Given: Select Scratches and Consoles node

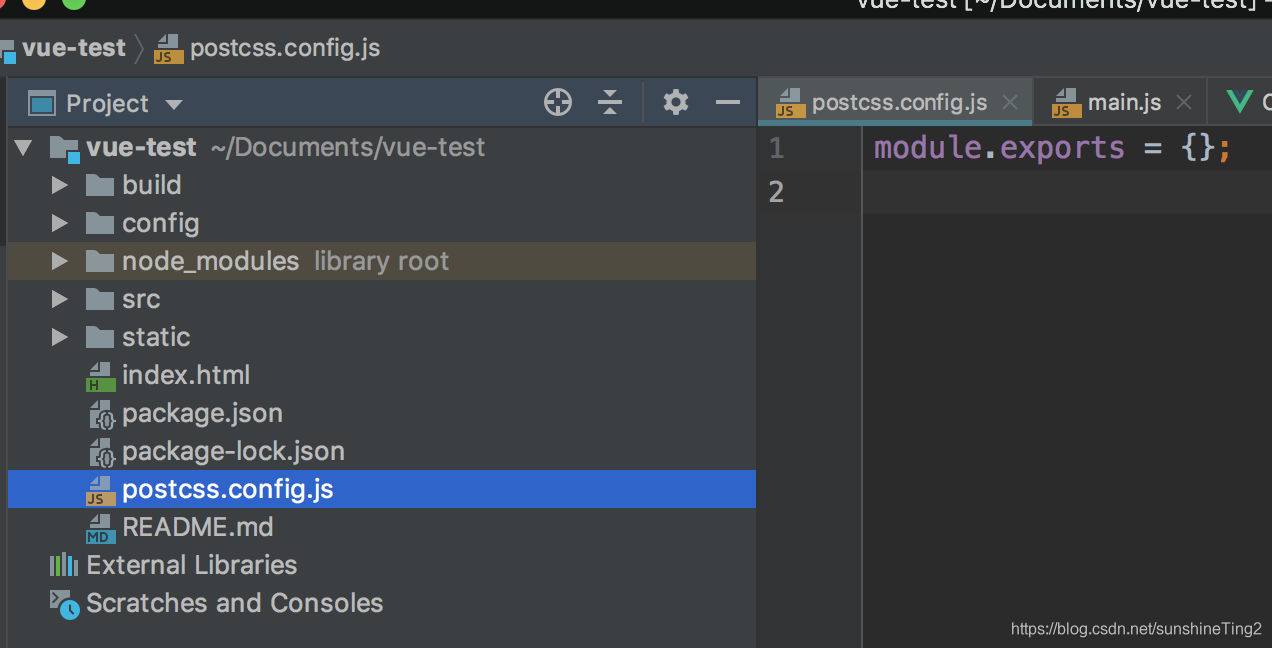Looking at the screenshot, I should point(235,603).
